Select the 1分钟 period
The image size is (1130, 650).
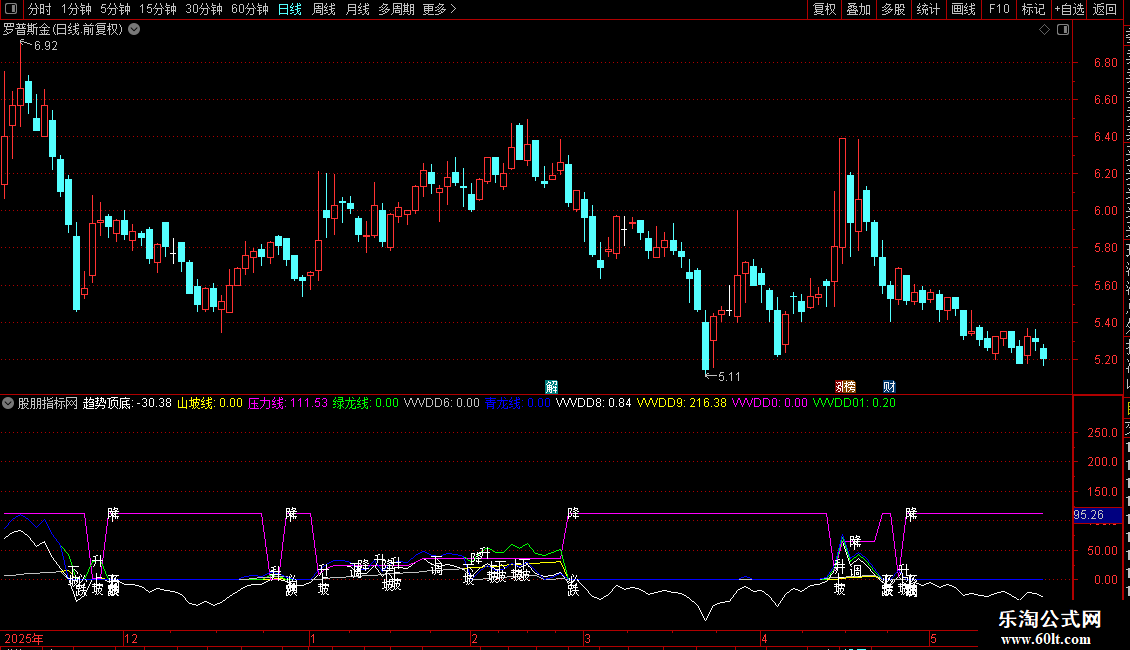(x=76, y=9)
